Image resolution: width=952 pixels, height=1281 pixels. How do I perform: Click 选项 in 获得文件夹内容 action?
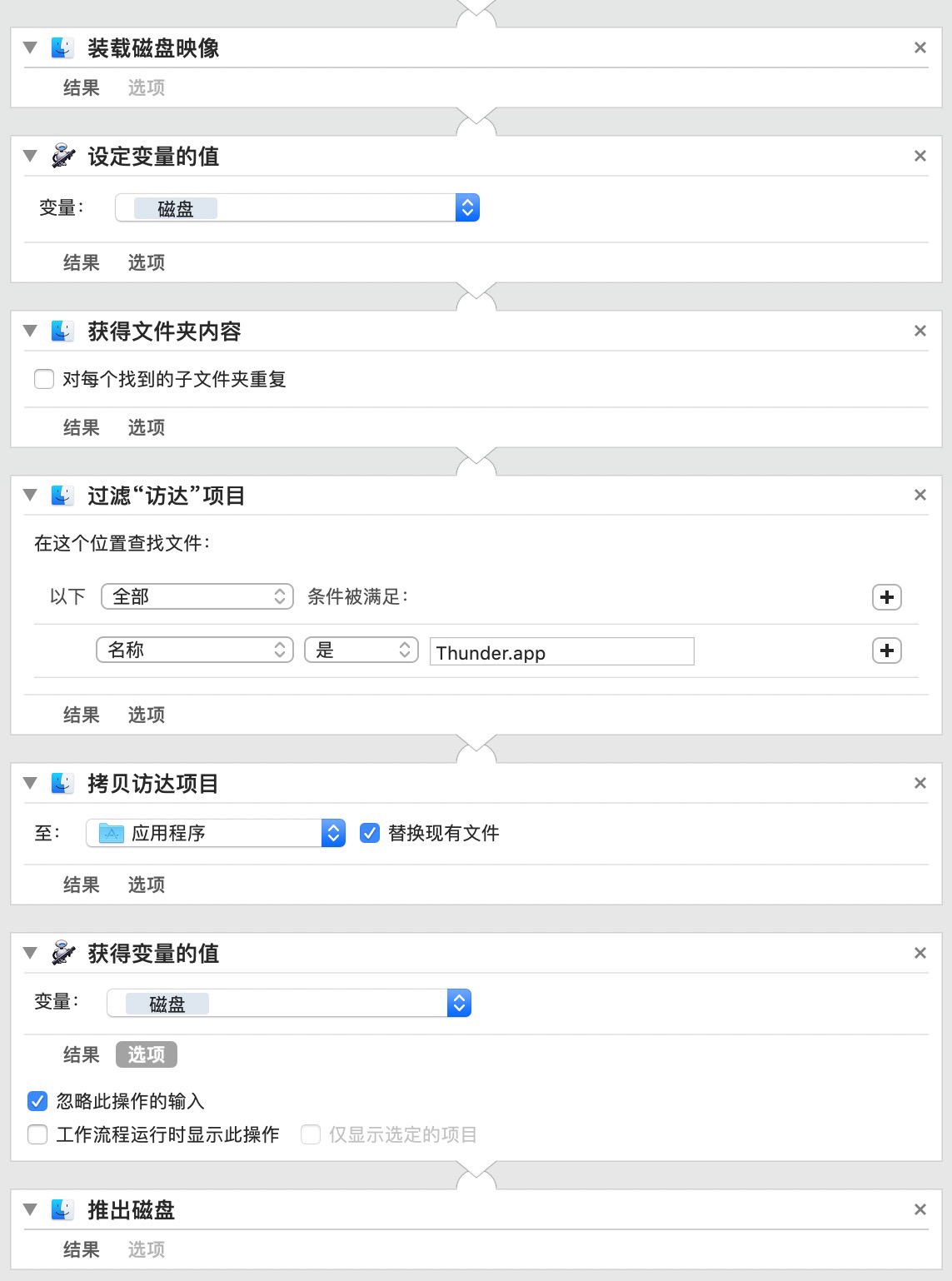[146, 427]
